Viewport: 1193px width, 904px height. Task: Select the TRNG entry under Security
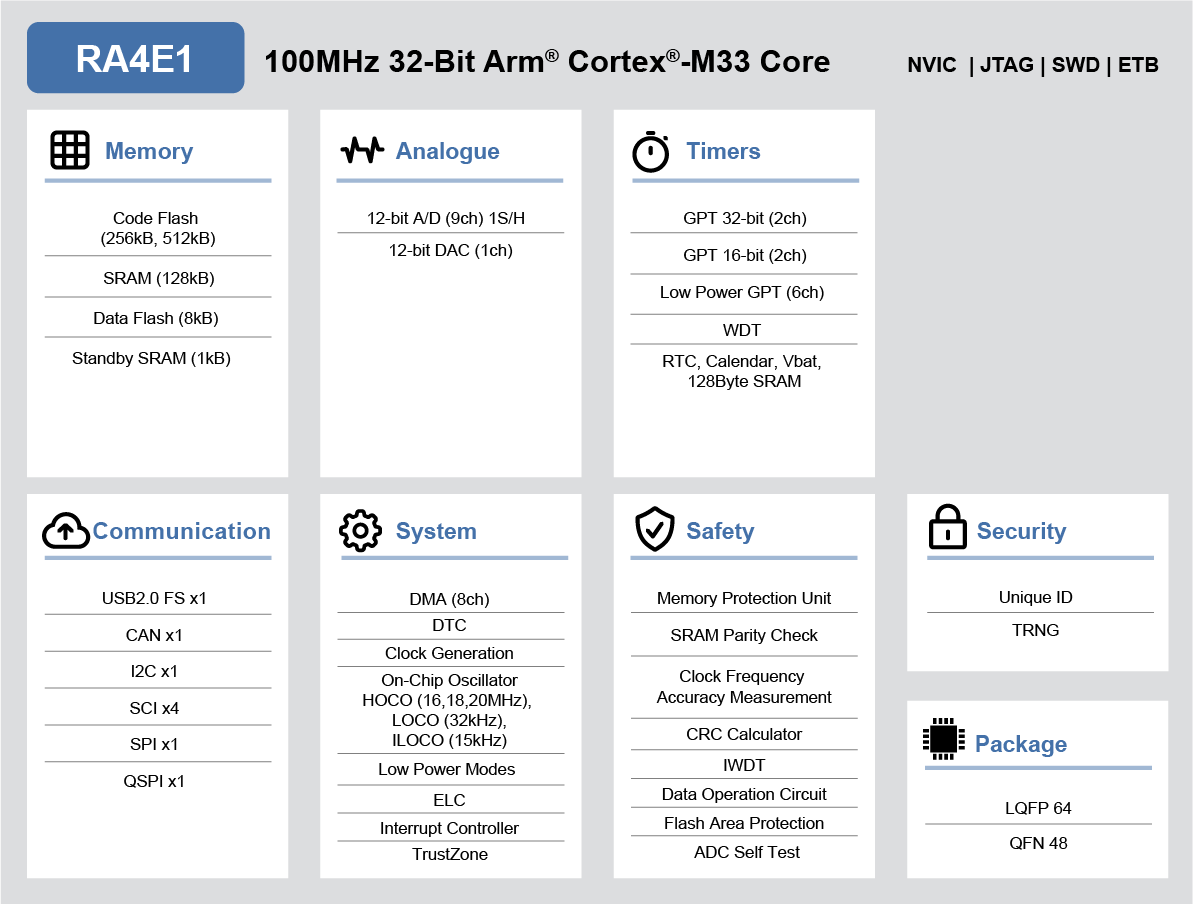pyautogui.click(x=1036, y=630)
